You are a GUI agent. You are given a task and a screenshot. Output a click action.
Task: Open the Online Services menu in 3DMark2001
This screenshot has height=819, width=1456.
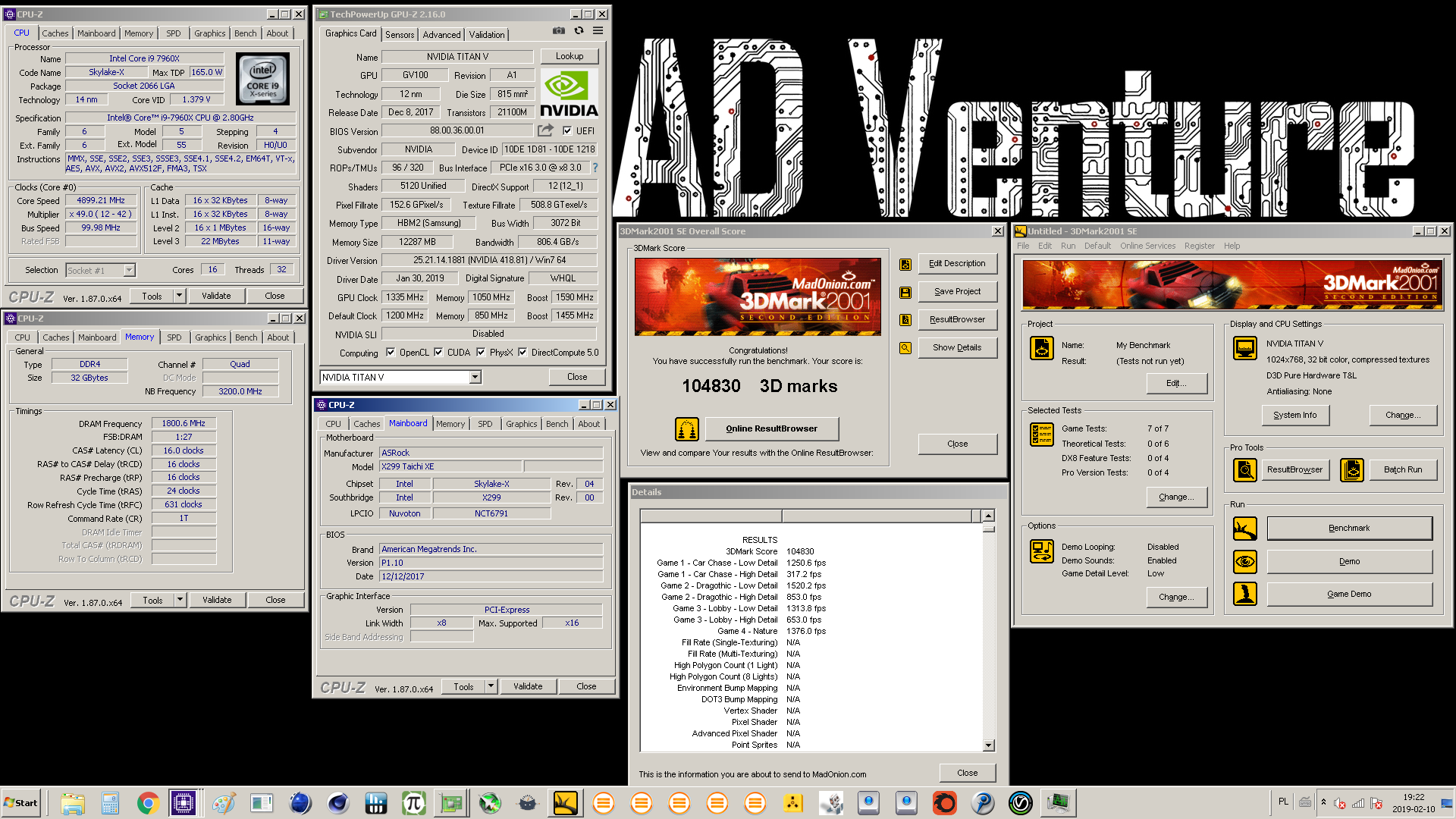pyautogui.click(x=1147, y=246)
